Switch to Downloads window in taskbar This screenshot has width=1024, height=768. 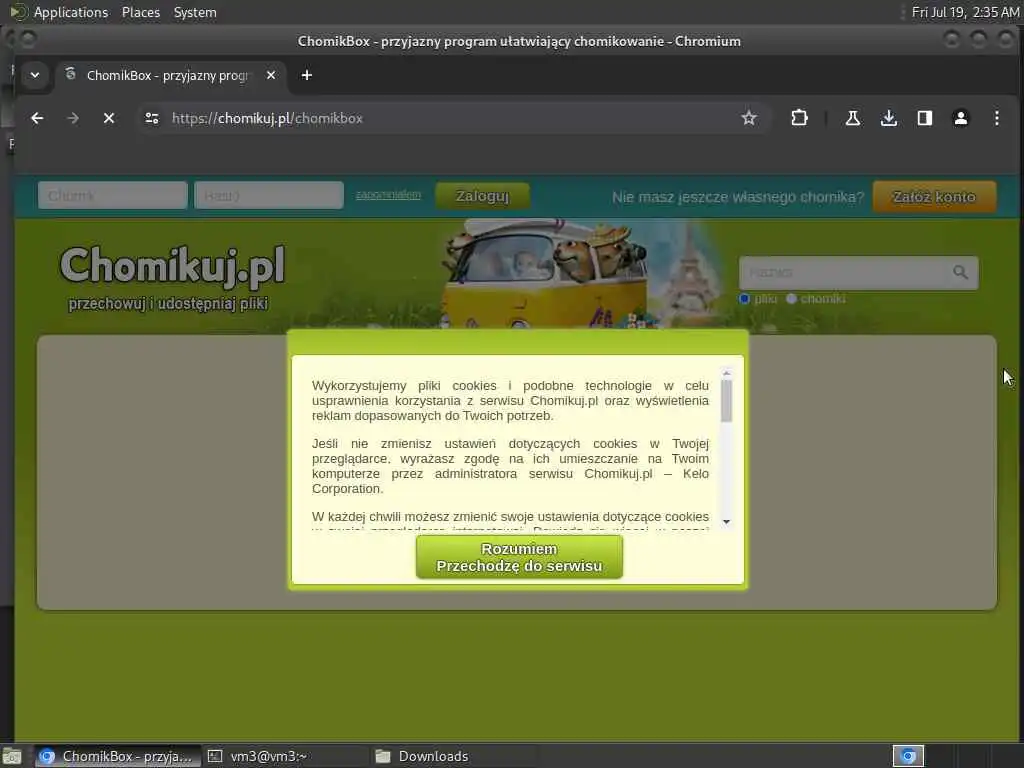pyautogui.click(x=453, y=756)
